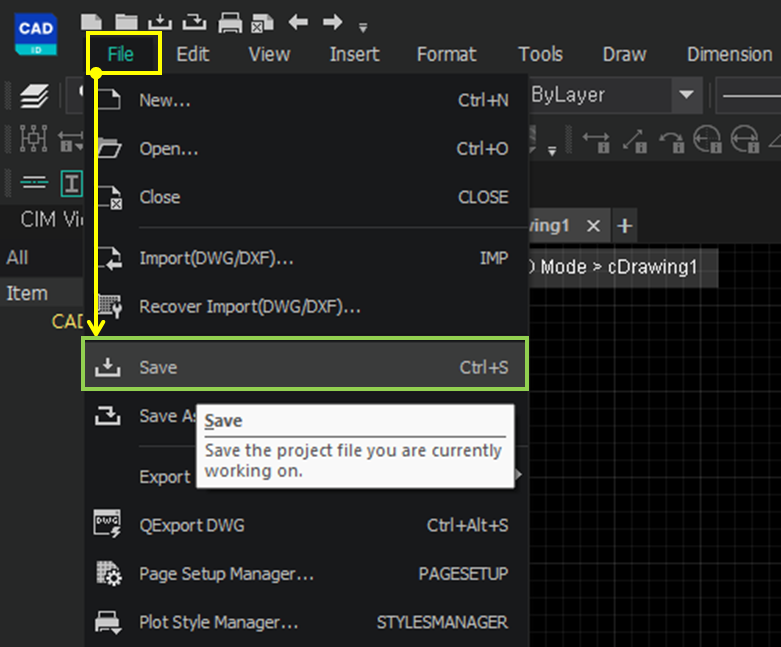This screenshot has width=781, height=647.
Task: Click the CIM View panel title
Action: [52, 219]
